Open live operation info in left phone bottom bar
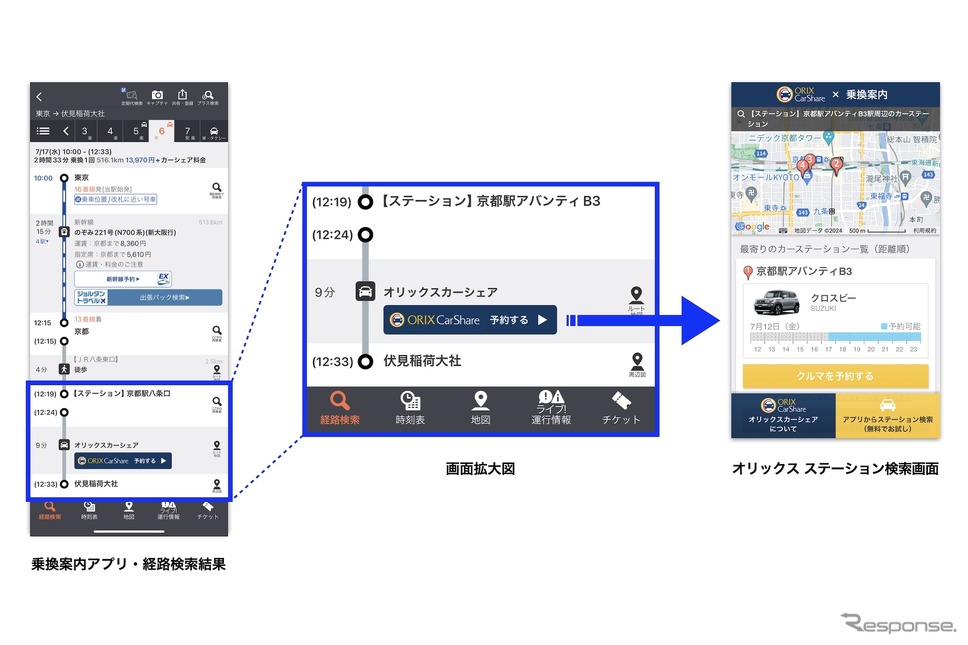 [168, 511]
